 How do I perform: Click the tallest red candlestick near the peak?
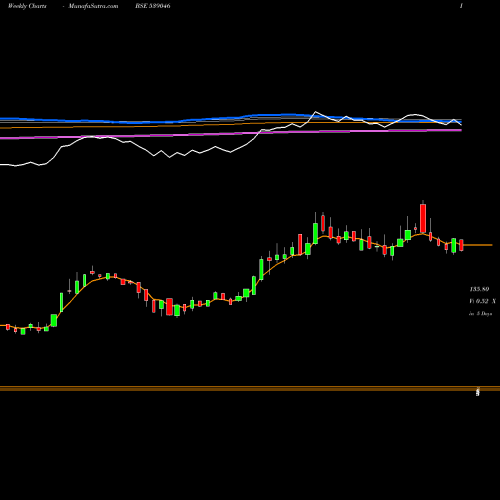coord(423,218)
